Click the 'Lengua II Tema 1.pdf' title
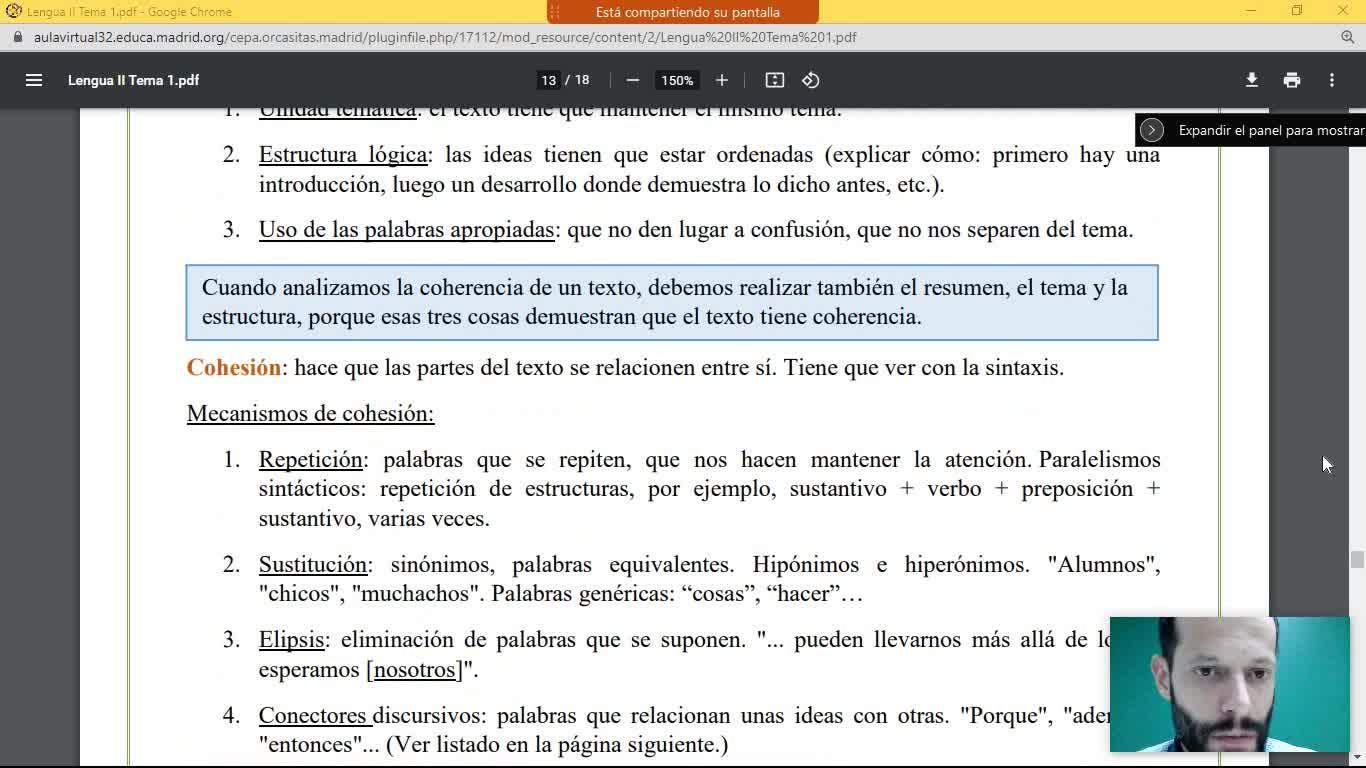Viewport: 1366px width, 768px height. [x=133, y=80]
